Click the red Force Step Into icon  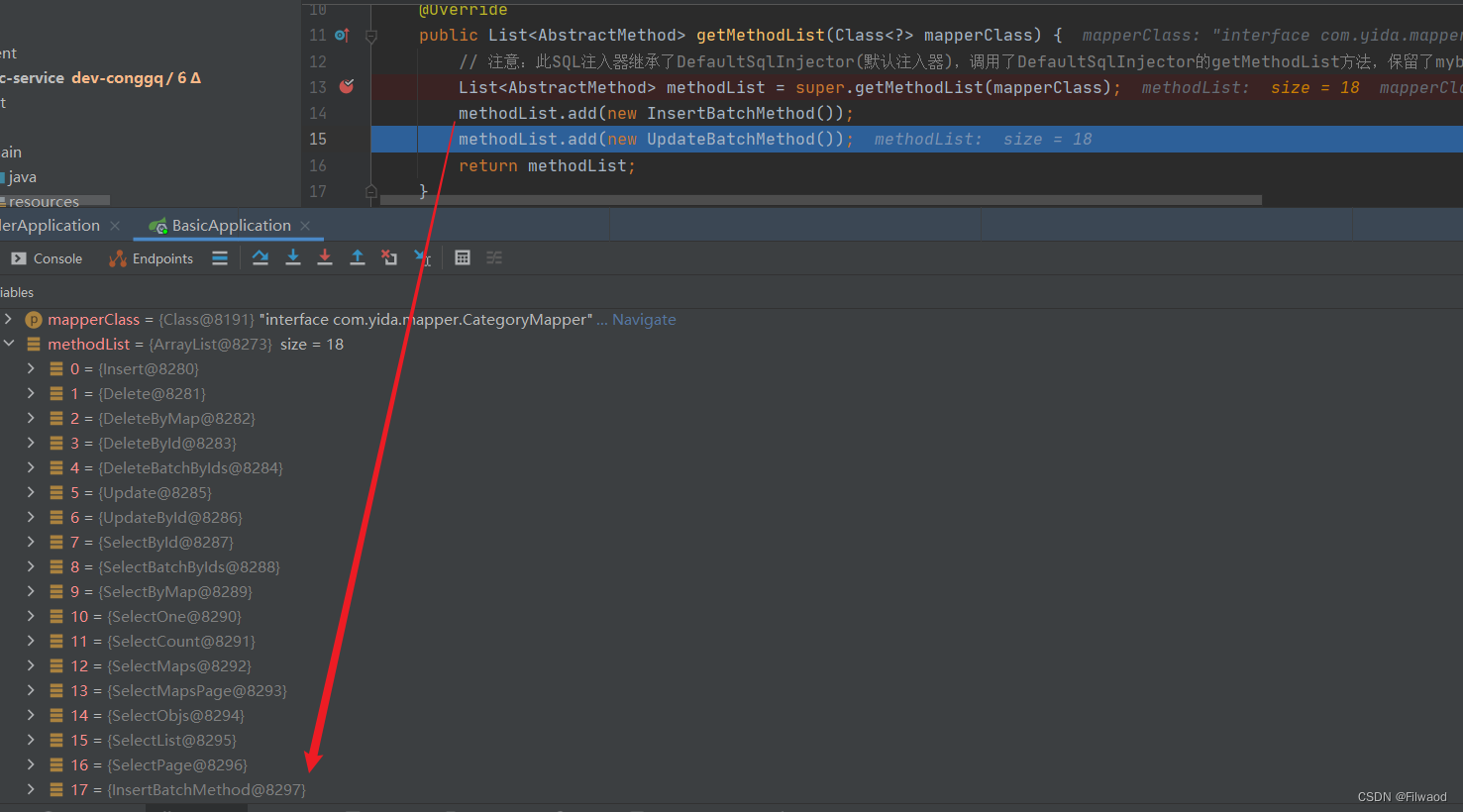pyautogui.click(x=325, y=257)
